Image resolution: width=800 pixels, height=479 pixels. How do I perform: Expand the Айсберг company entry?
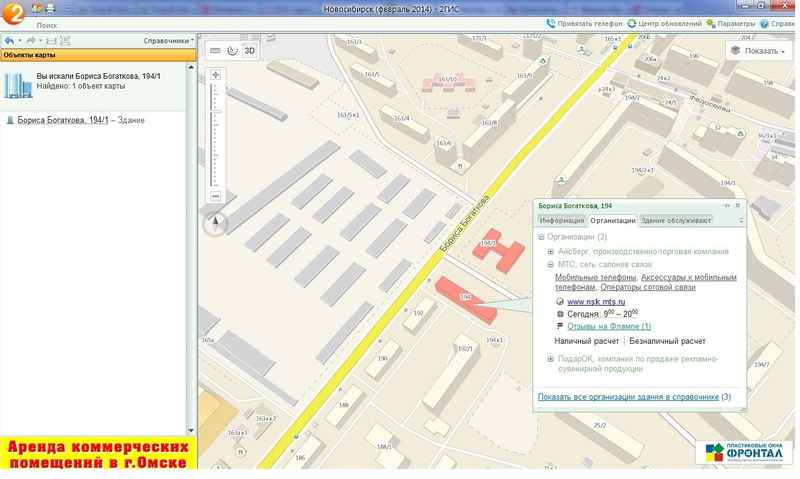click(551, 251)
